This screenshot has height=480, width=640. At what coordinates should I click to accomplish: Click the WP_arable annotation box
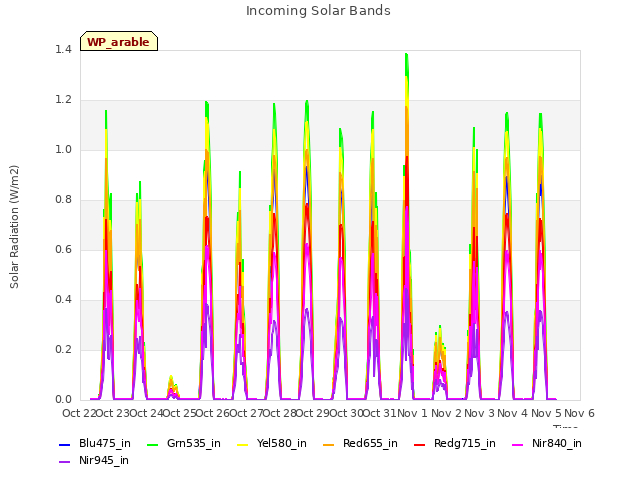click(x=119, y=41)
